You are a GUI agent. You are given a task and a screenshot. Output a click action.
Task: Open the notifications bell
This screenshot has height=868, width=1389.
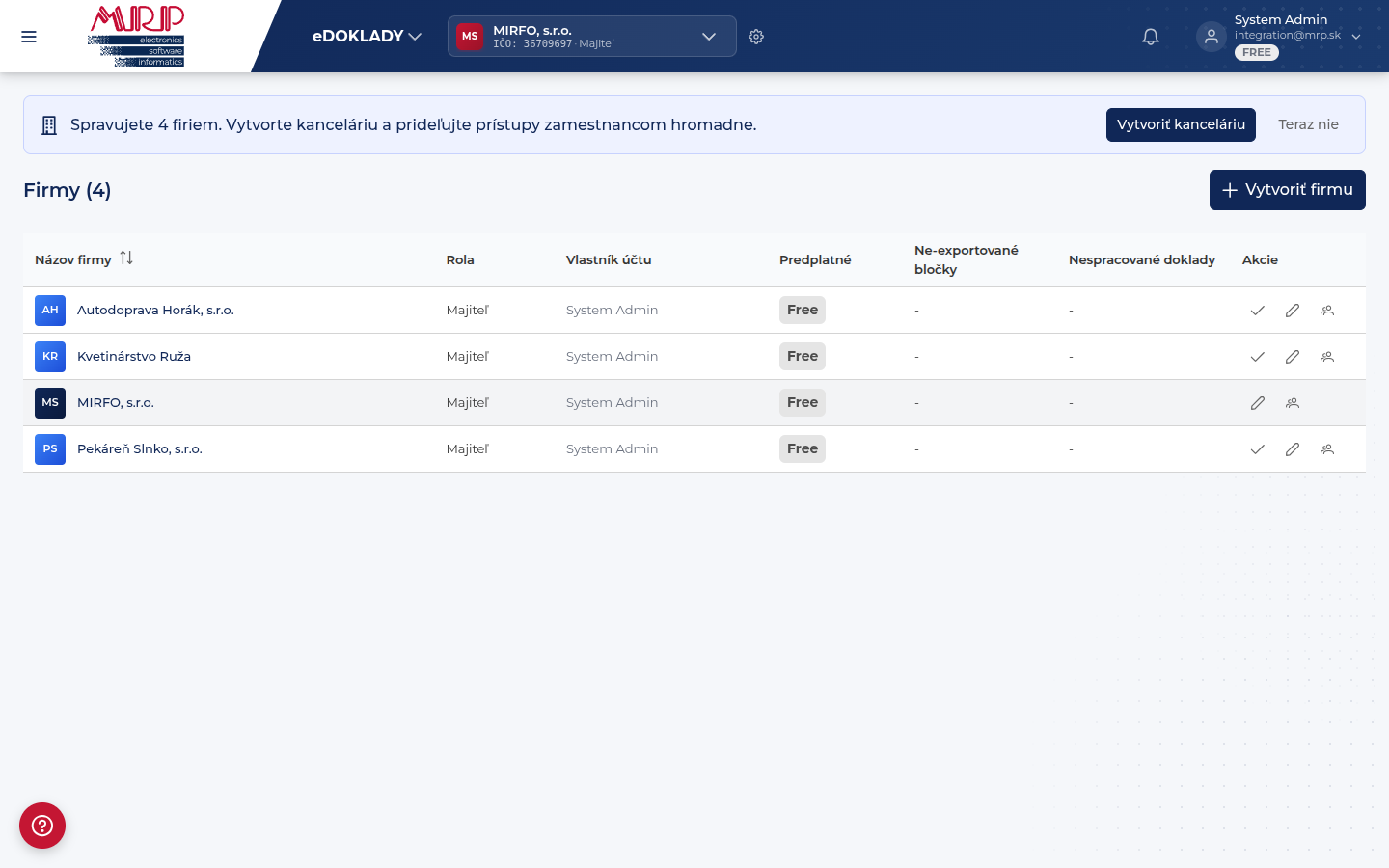coord(1151,37)
